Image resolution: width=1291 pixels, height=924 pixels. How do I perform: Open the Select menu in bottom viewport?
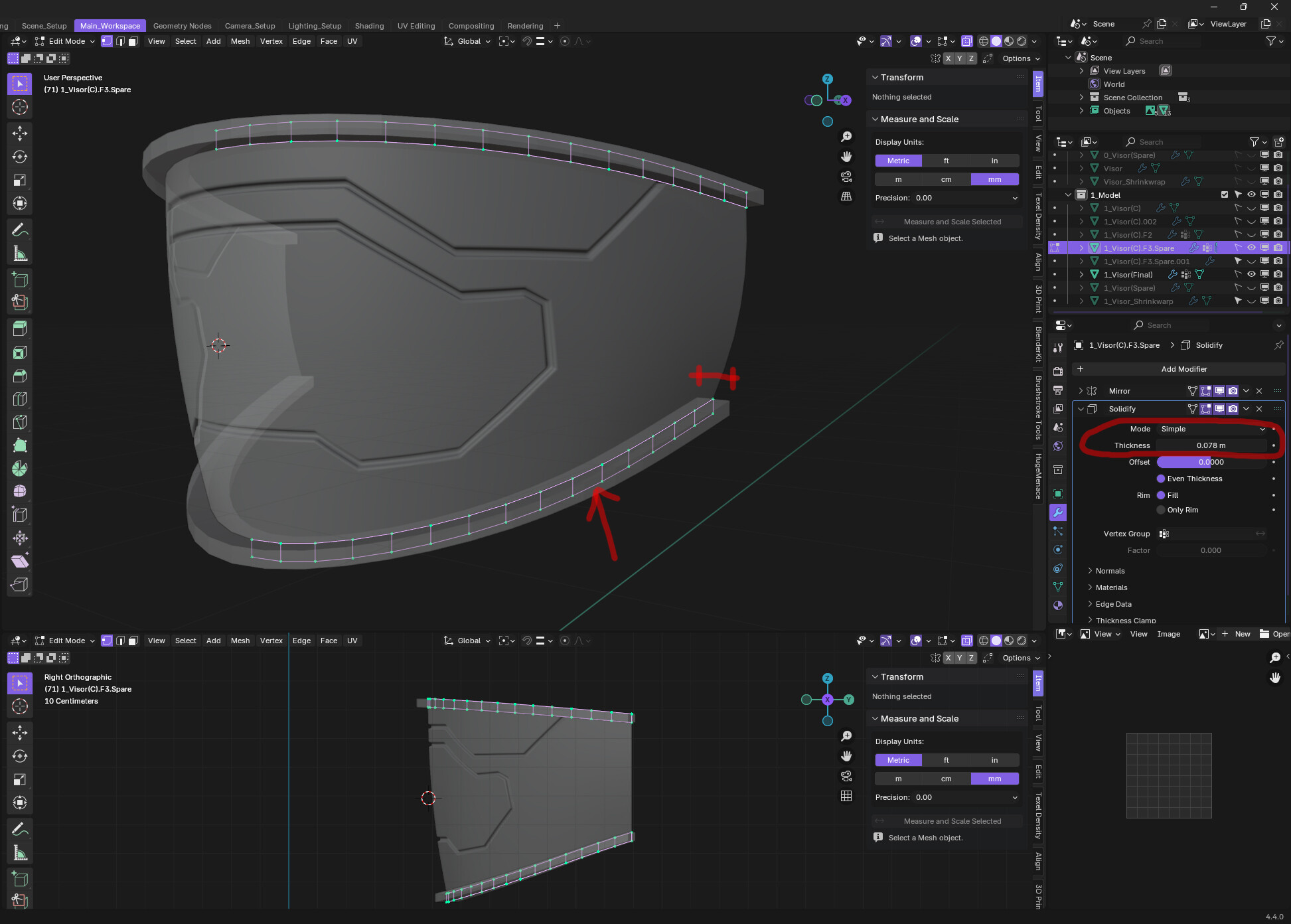186,641
